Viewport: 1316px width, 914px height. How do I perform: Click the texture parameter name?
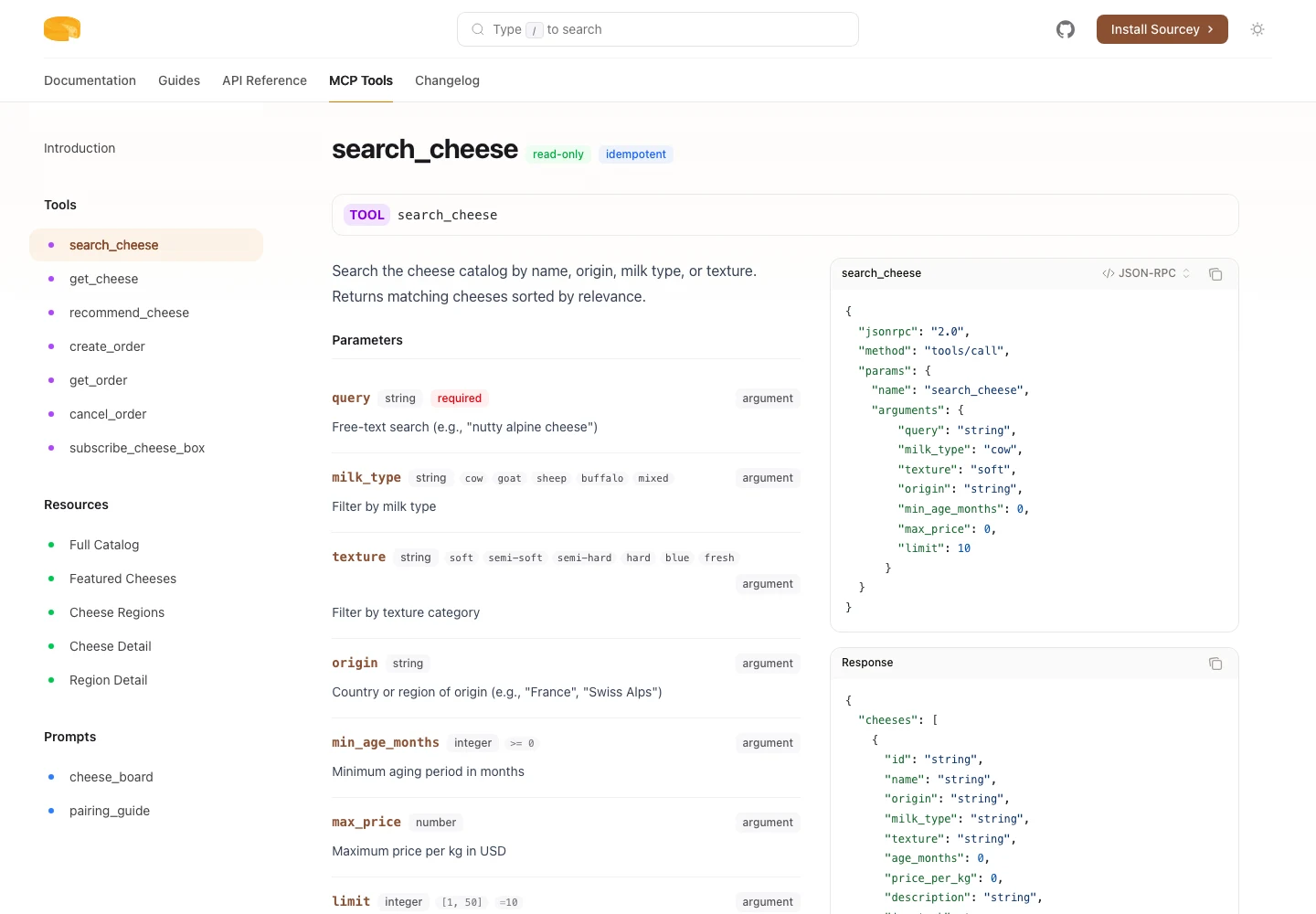point(359,558)
